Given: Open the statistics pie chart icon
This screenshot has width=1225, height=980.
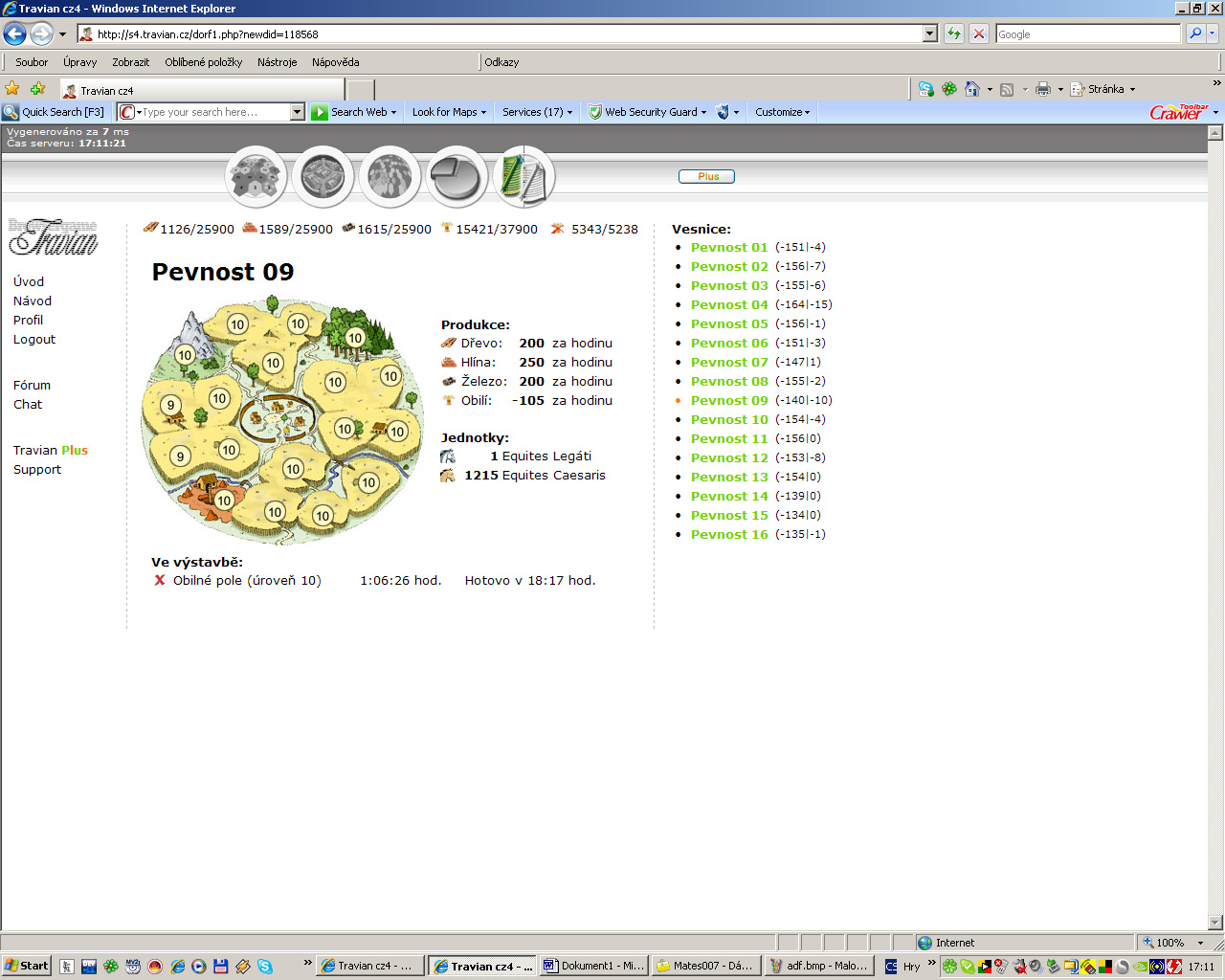Looking at the screenshot, I should tap(457, 176).
